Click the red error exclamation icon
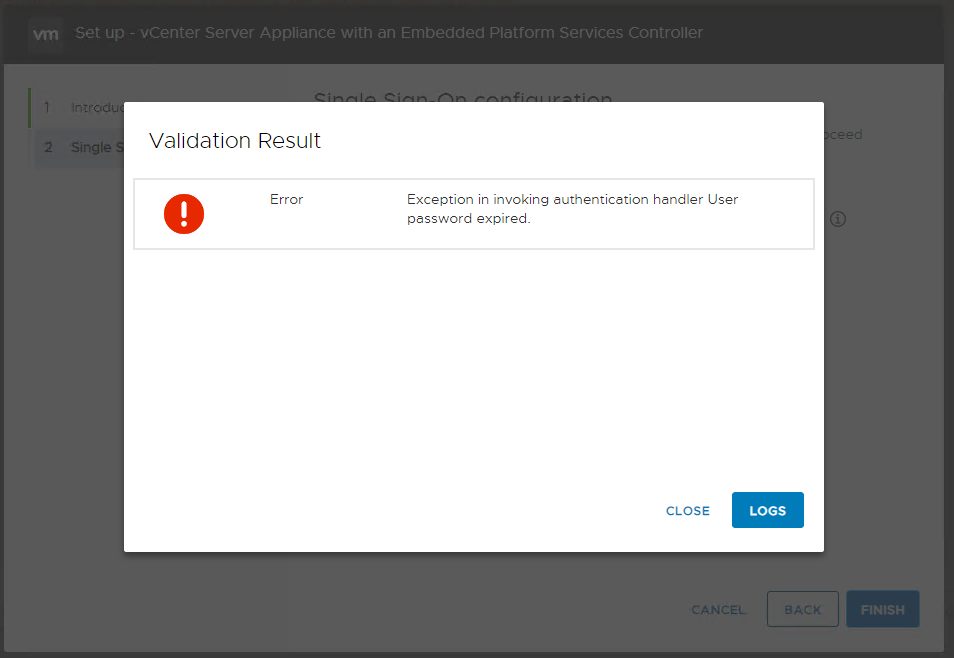954x658 pixels. point(184,213)
